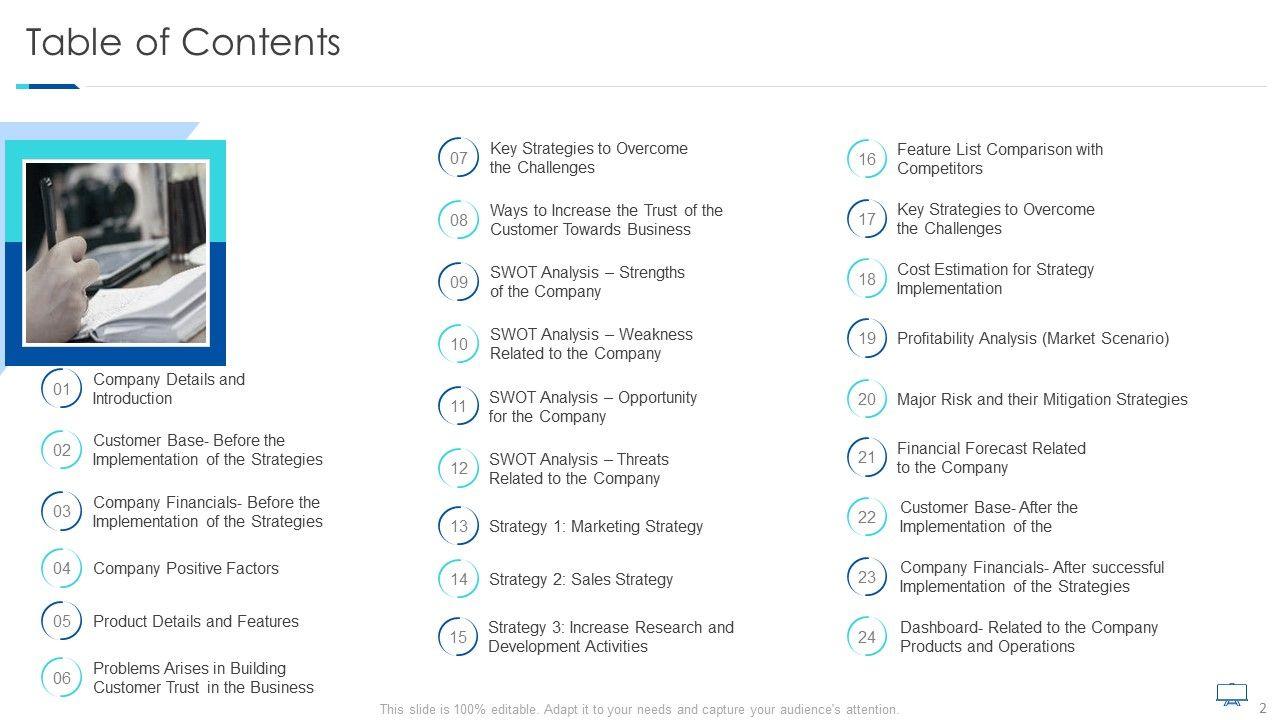Click the circled number 13 icon
Screen dimensions: 1280x720
point(458,527)
